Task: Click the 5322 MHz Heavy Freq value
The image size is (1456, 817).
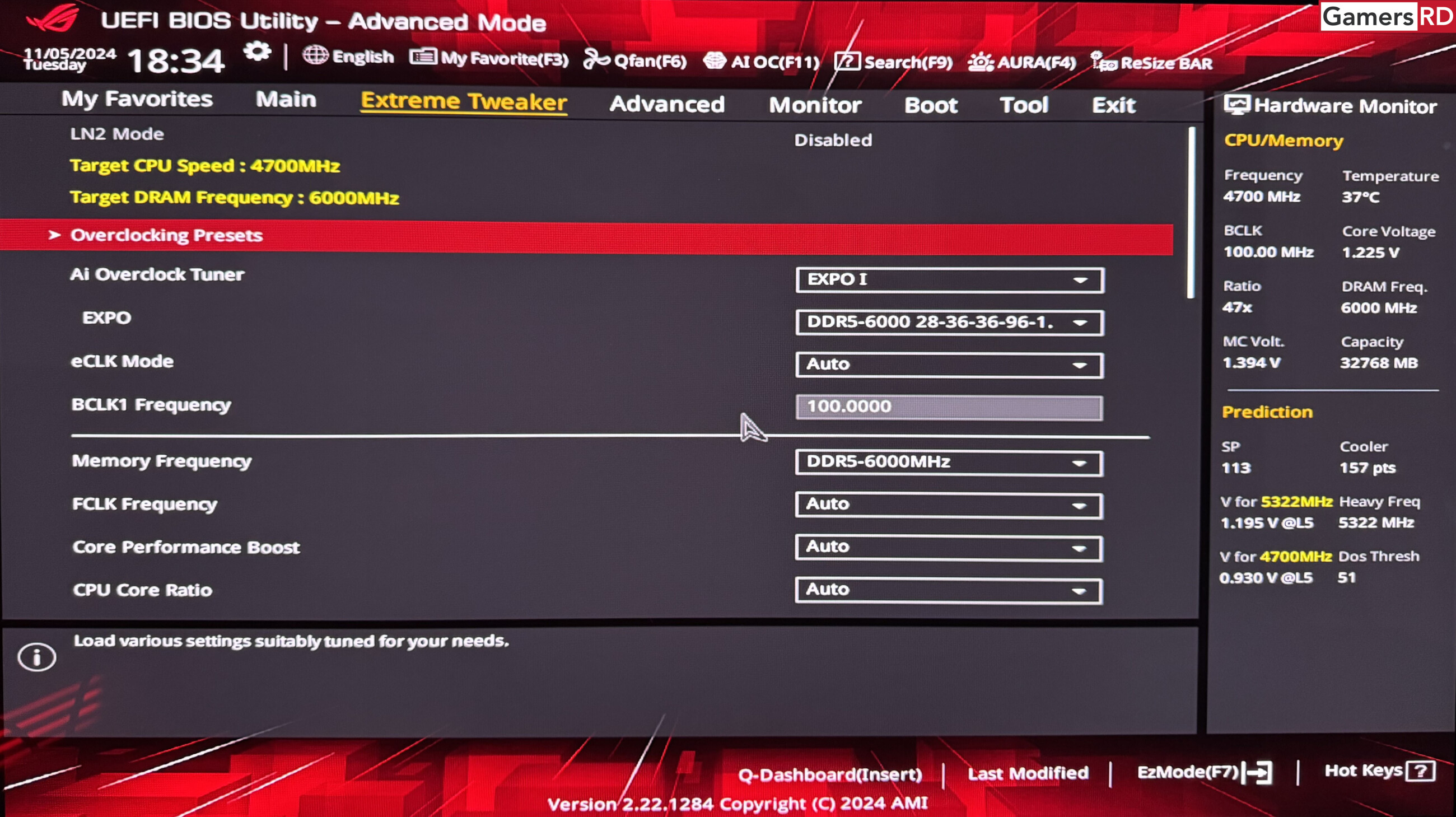Action: tap(1376, 522)
